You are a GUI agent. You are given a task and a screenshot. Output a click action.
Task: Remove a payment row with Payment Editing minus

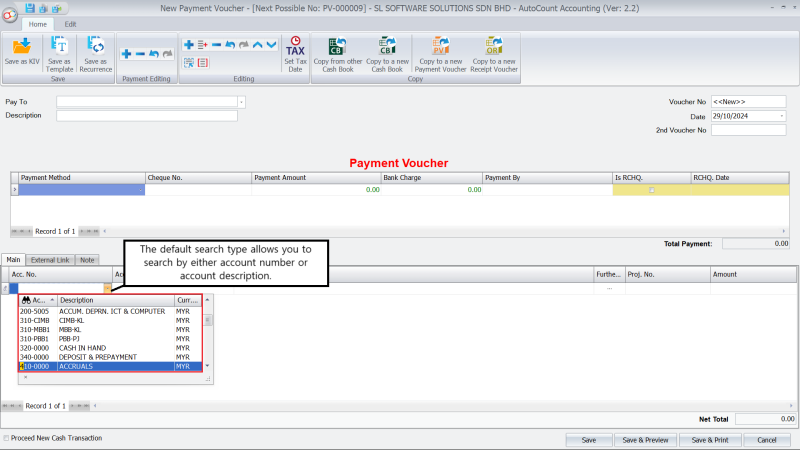click(x=140, y=54)
